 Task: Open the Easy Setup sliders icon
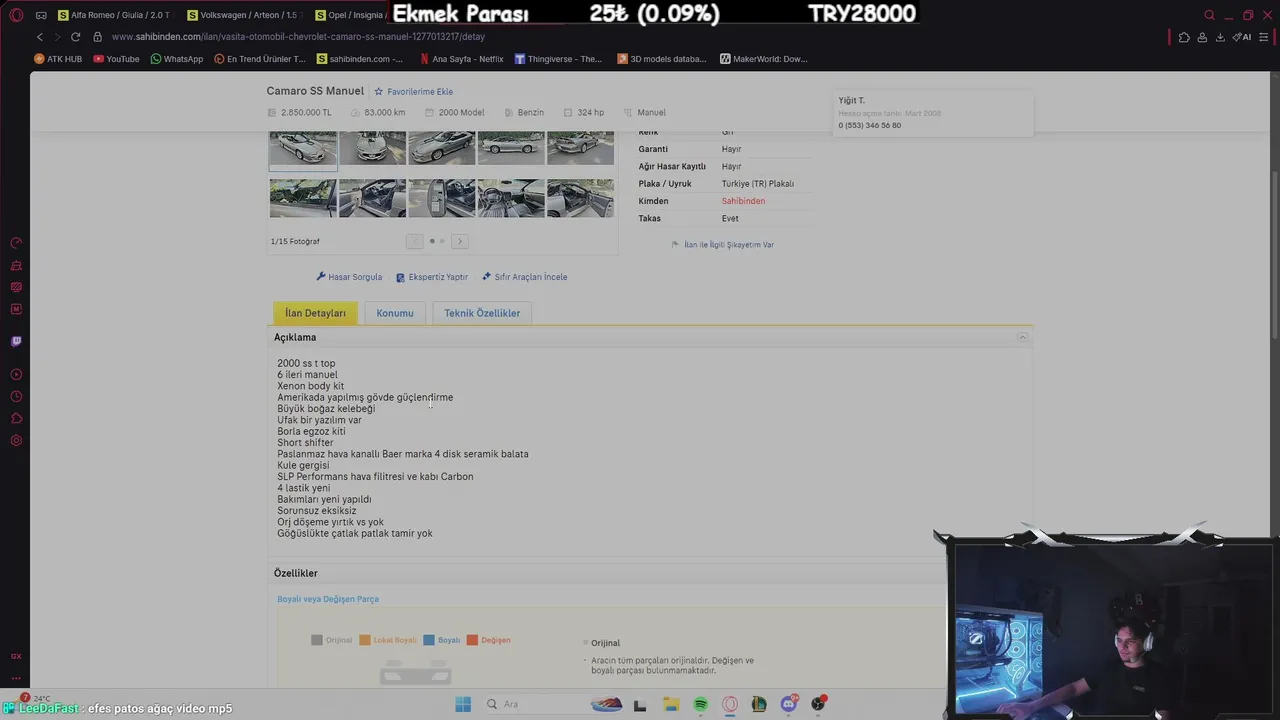pos(1264,37)
